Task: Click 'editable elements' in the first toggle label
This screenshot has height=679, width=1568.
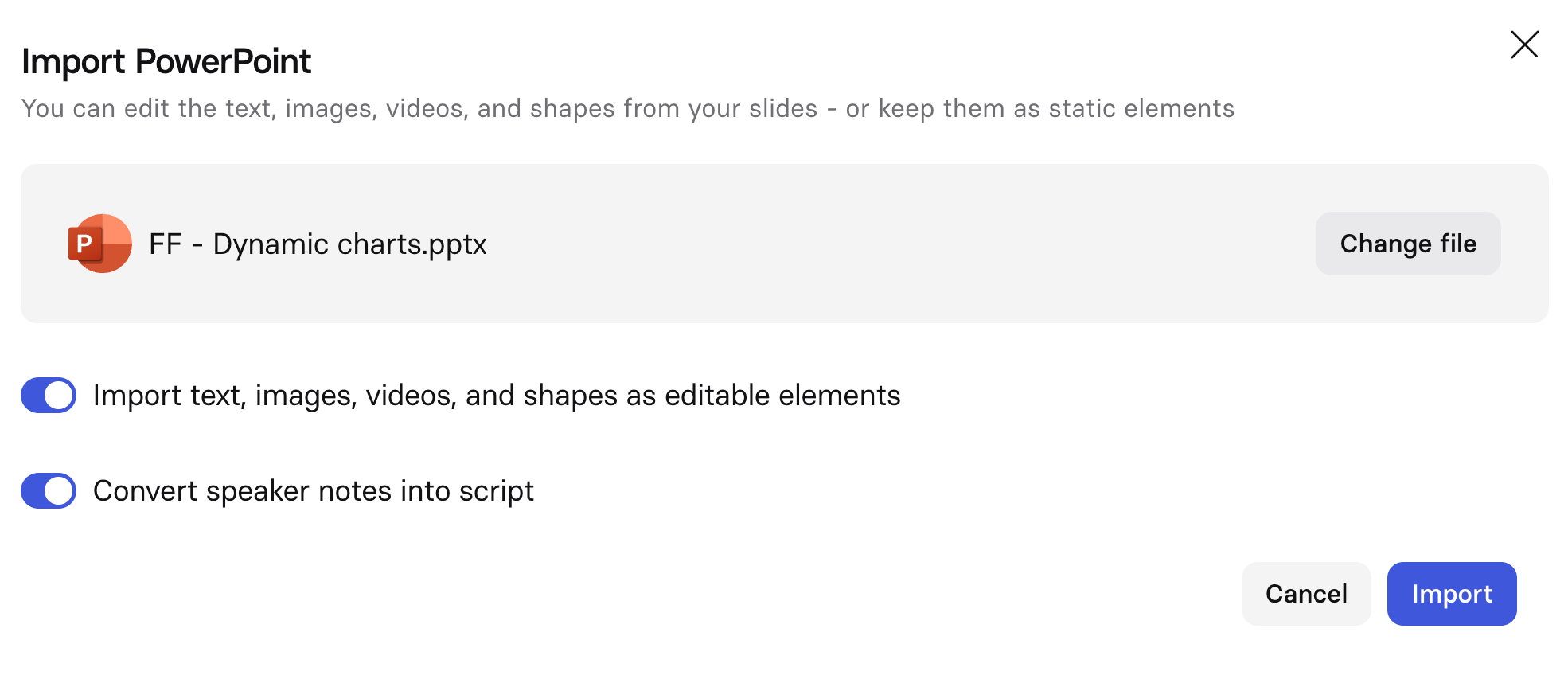Action: 782,396
